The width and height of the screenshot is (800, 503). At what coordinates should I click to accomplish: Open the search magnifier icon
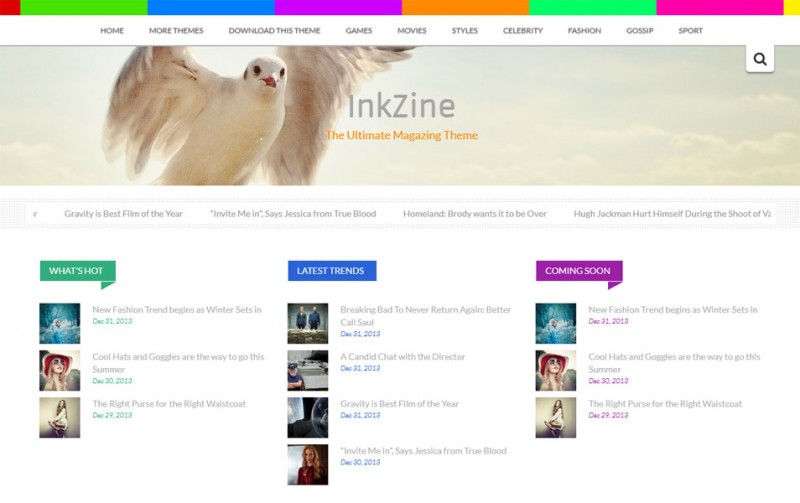point(760,59)
